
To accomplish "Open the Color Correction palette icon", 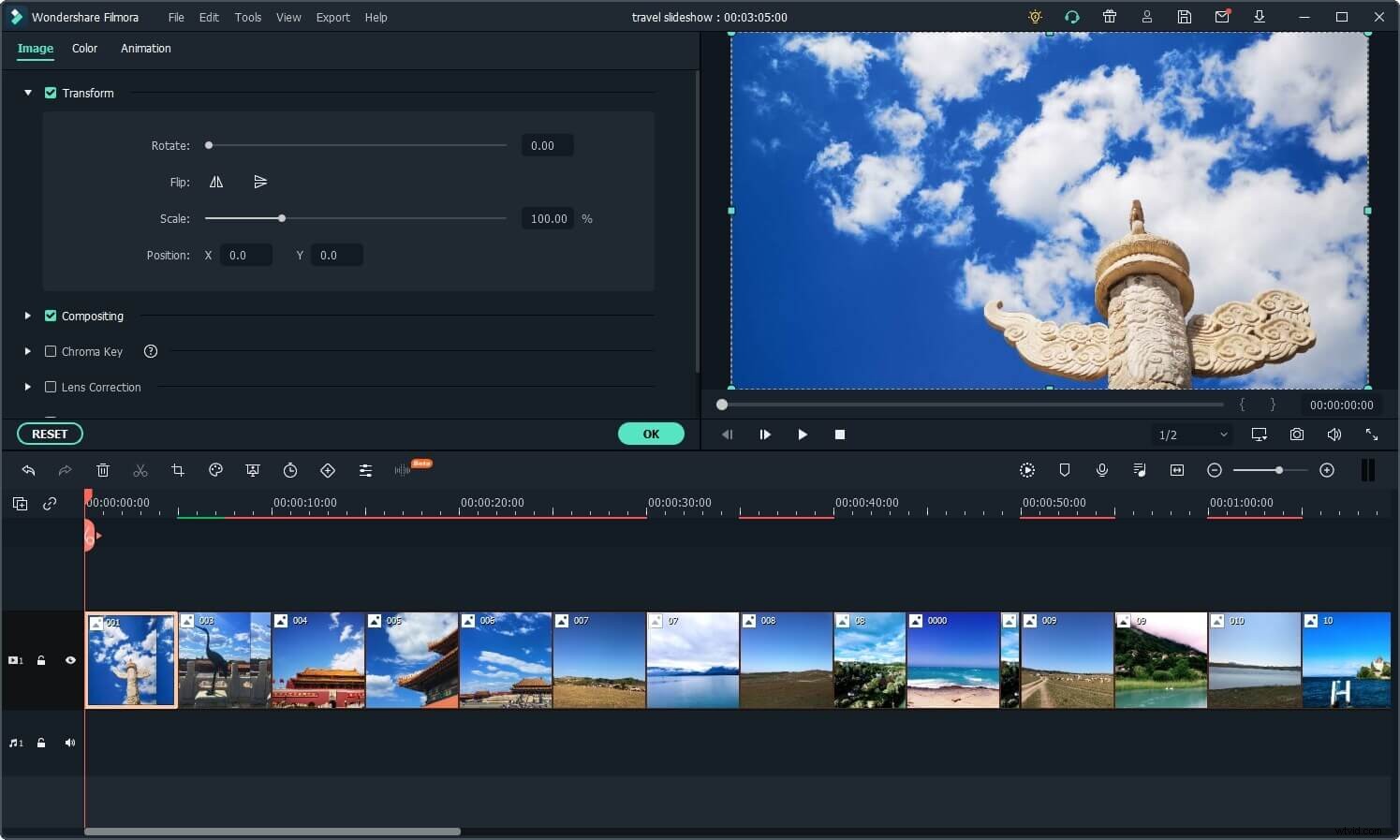I will (x=215, y=470).
